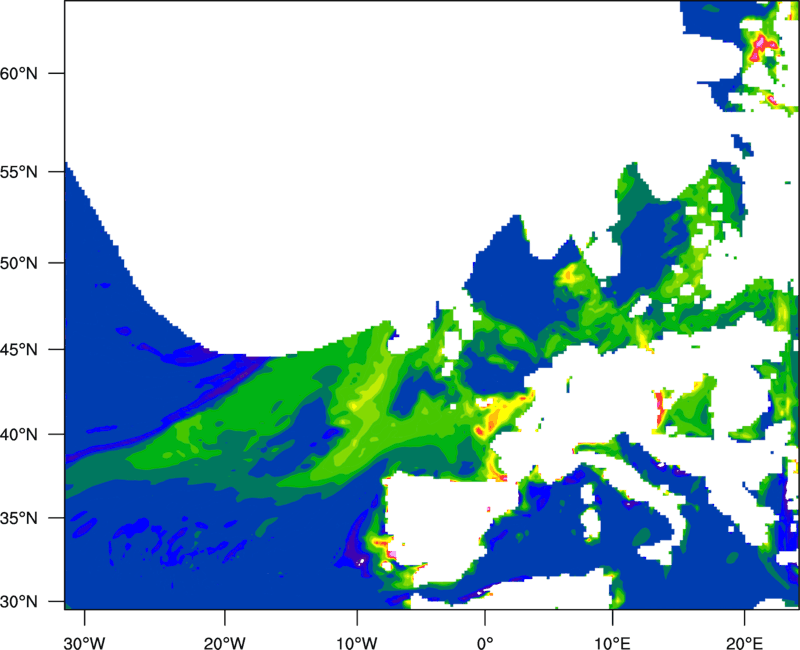The image size is (800, 650).
Task: Click the 10°E longitude label
Action: click(x=612, y=643)
